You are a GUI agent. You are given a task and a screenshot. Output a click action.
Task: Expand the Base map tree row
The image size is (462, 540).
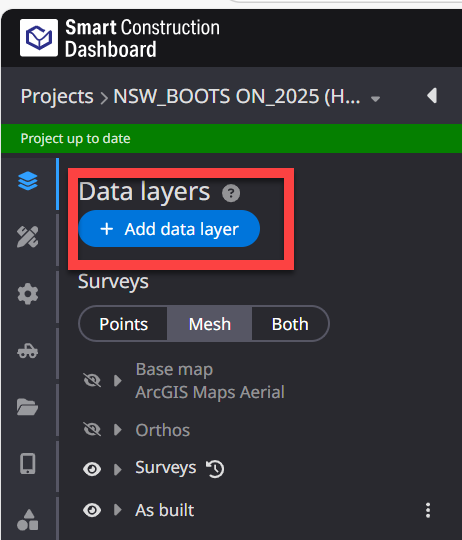(118, 381)
